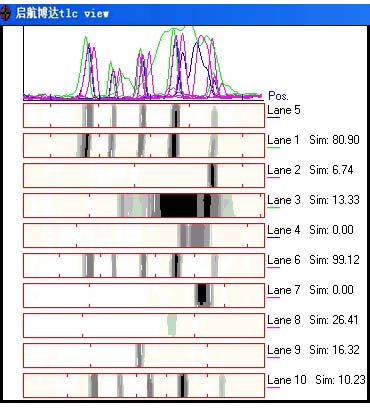
Task: Click the Sim: 99.12 value
Action: (334, 260)
